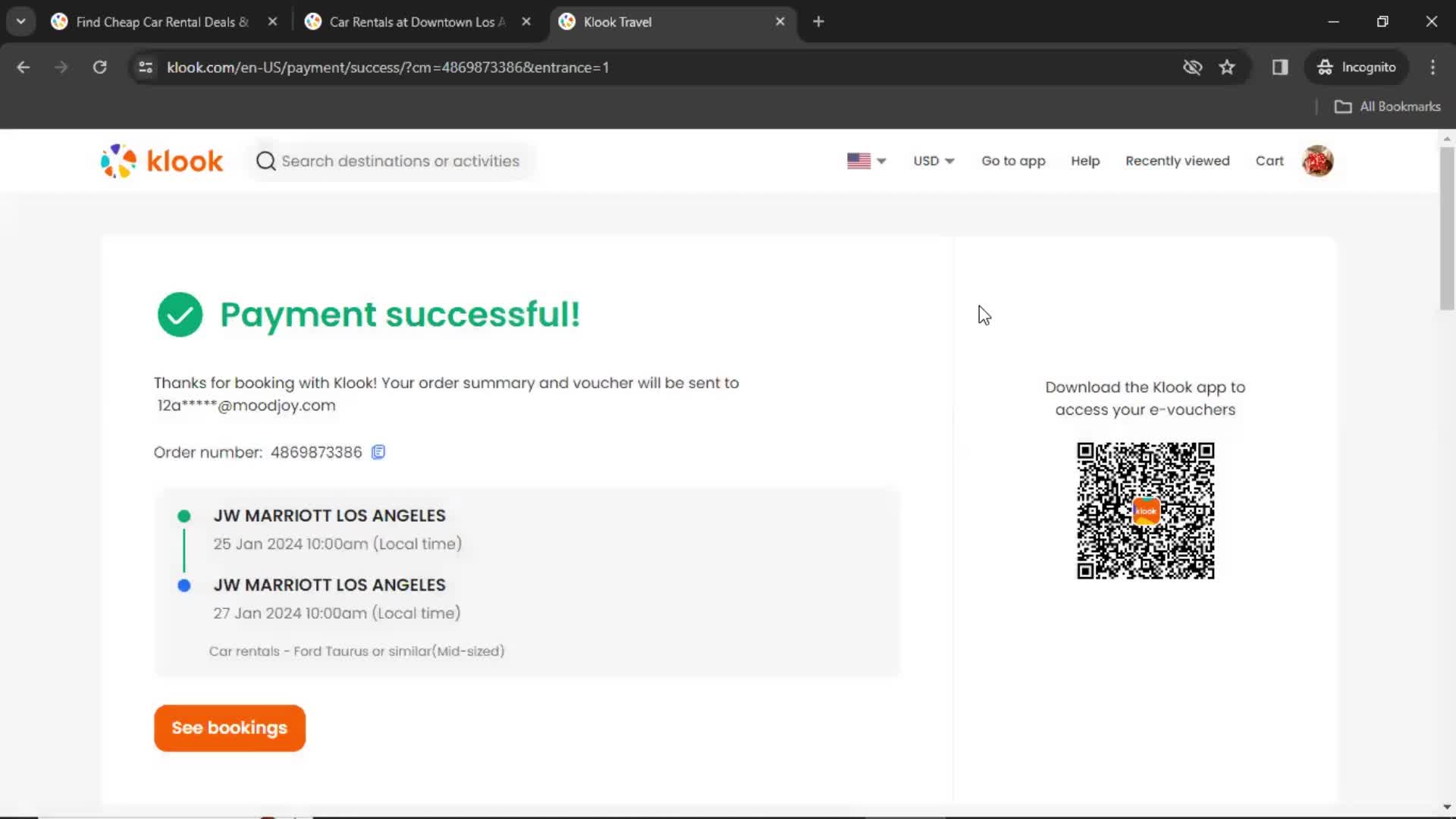Click the copy order number icon
The height and width of the screenshot is (819, 1456).
click(378, 452)
